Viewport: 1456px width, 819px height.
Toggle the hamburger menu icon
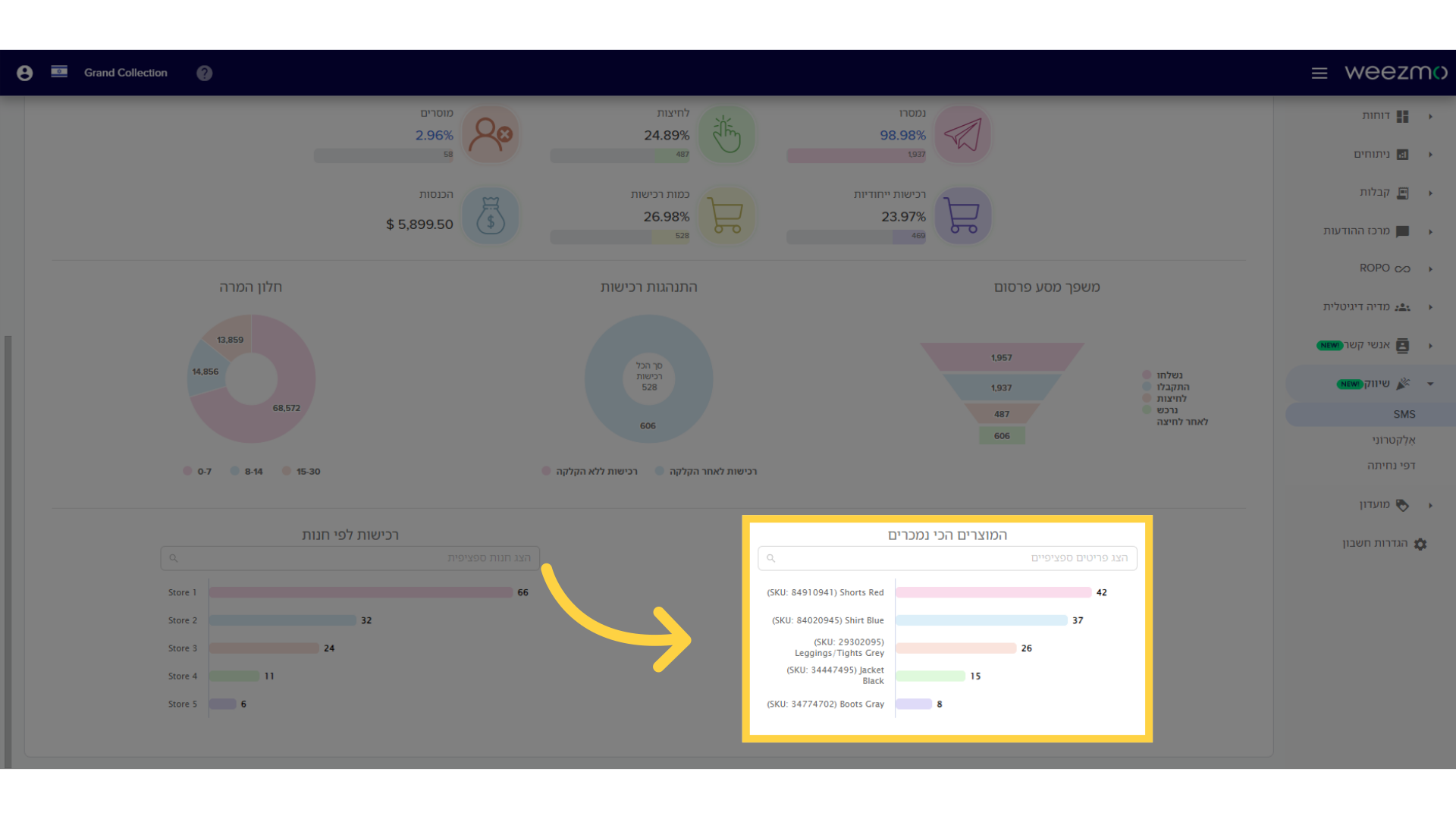click(1319, 73)
